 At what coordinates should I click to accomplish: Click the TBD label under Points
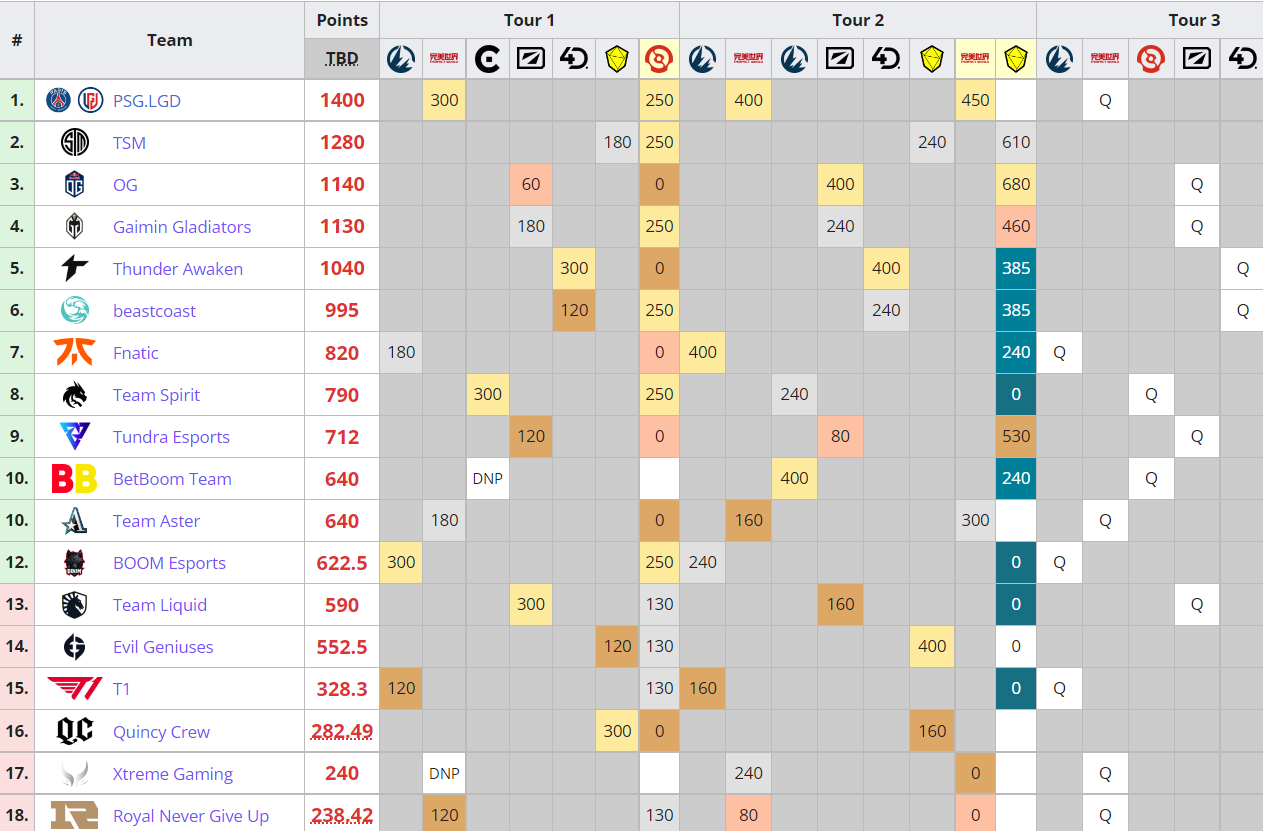coord(342,59)
